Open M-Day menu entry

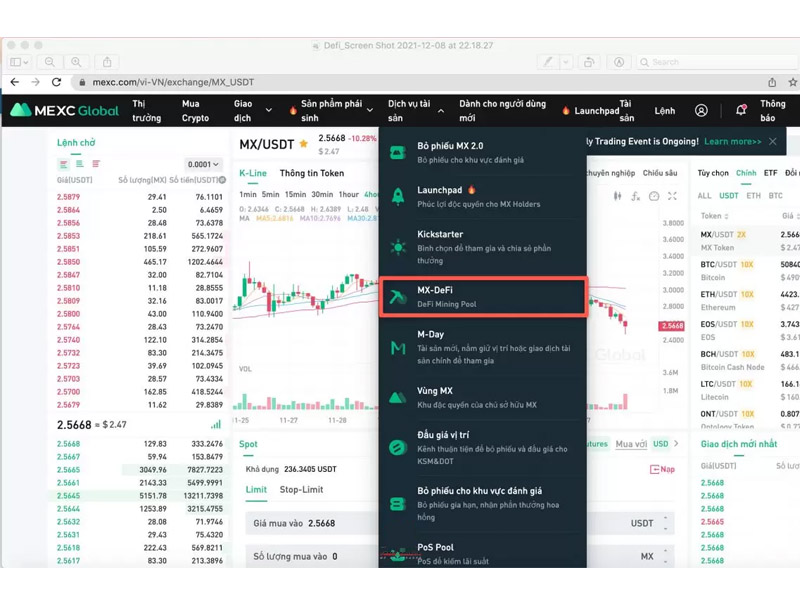pos(483,347)
